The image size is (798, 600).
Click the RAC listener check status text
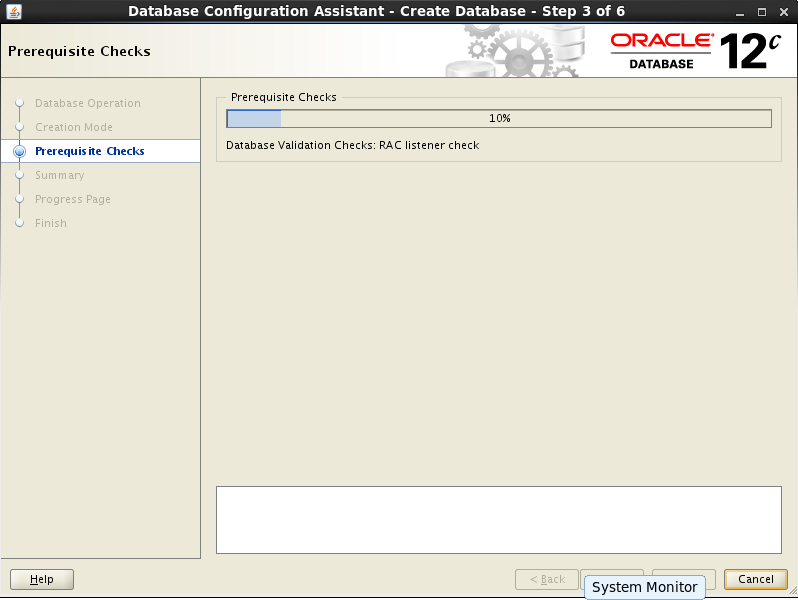[x=353, y=145]
